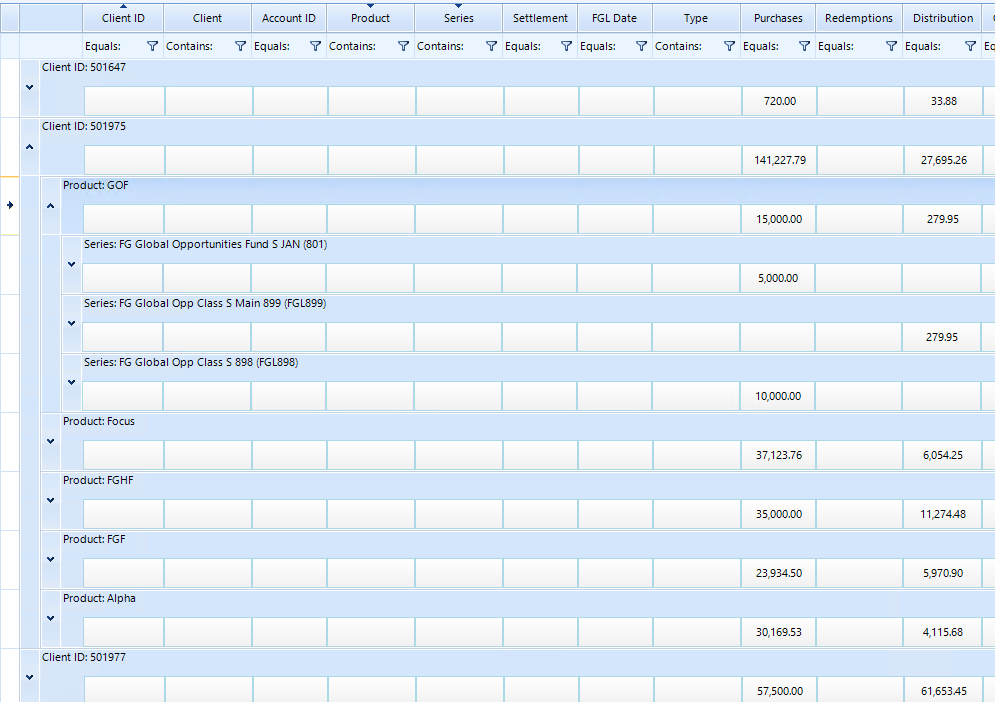This screenshot has width=995, height=702.
Task: Expand the Product: FGF group
Action: (50, 560)
